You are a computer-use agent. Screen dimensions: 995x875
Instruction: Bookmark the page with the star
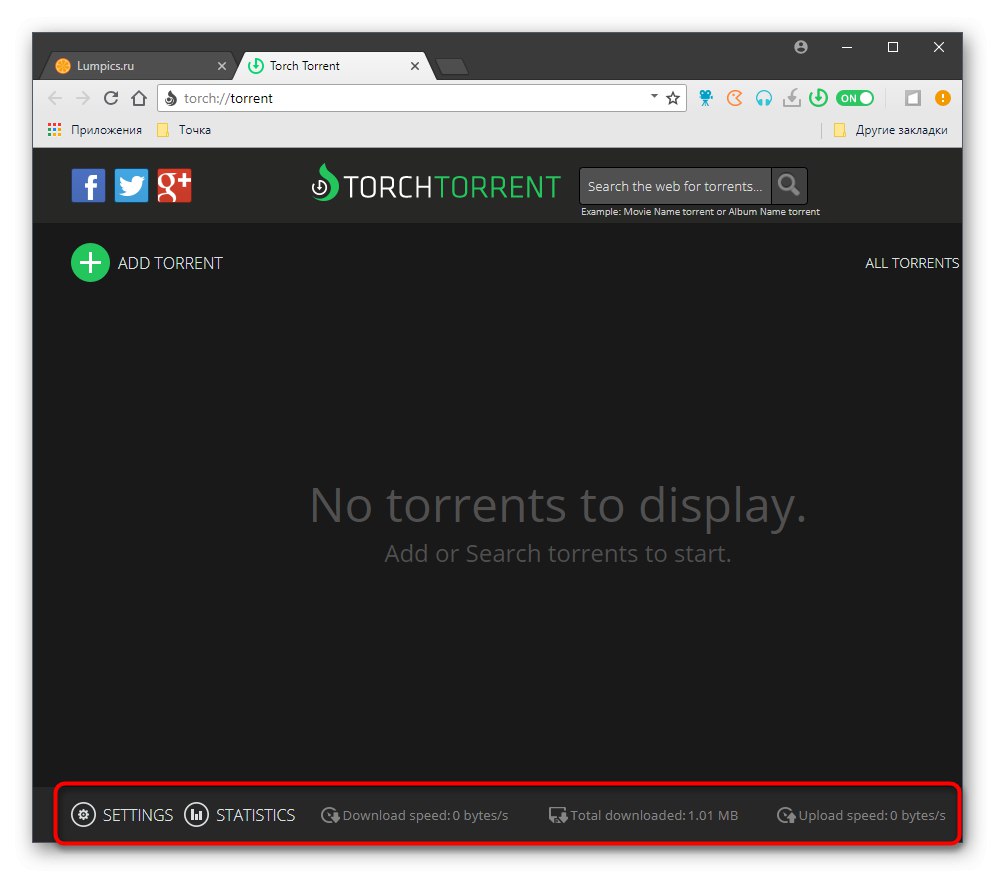click(x=673, y=97)
